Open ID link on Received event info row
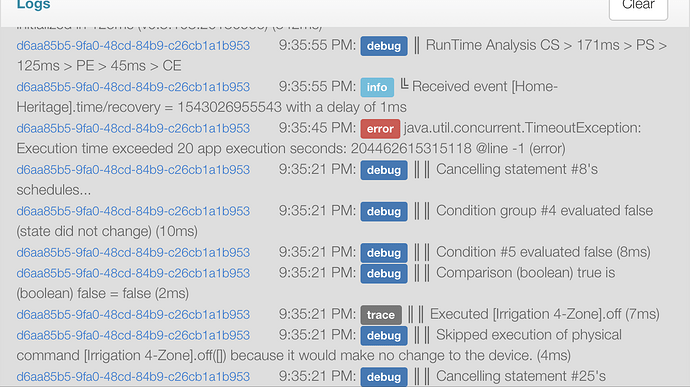Viewport: 690px width, 387px height. pyautogui.click(x=133, y=87)
